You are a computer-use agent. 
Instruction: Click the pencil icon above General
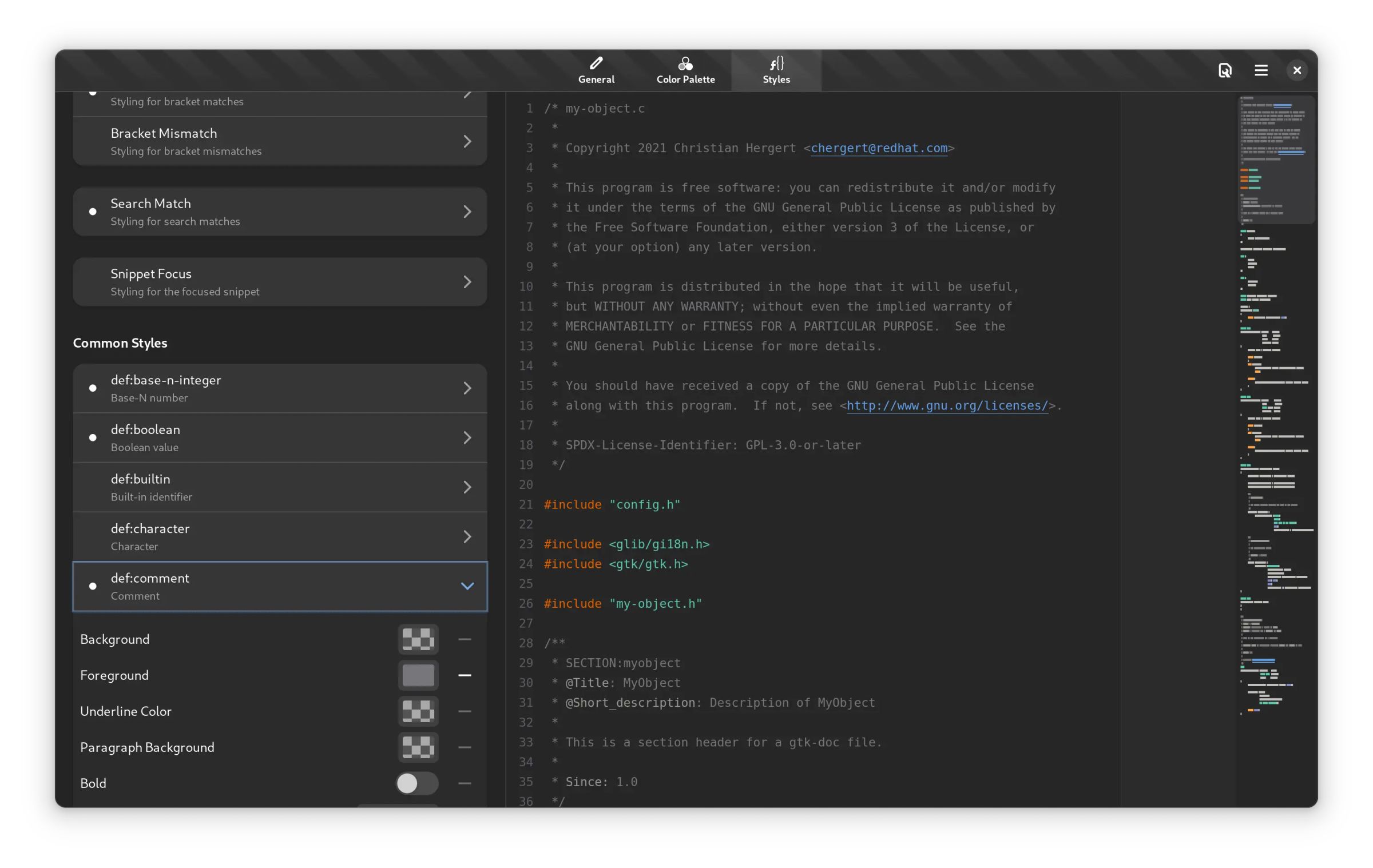tap(596, 63)
